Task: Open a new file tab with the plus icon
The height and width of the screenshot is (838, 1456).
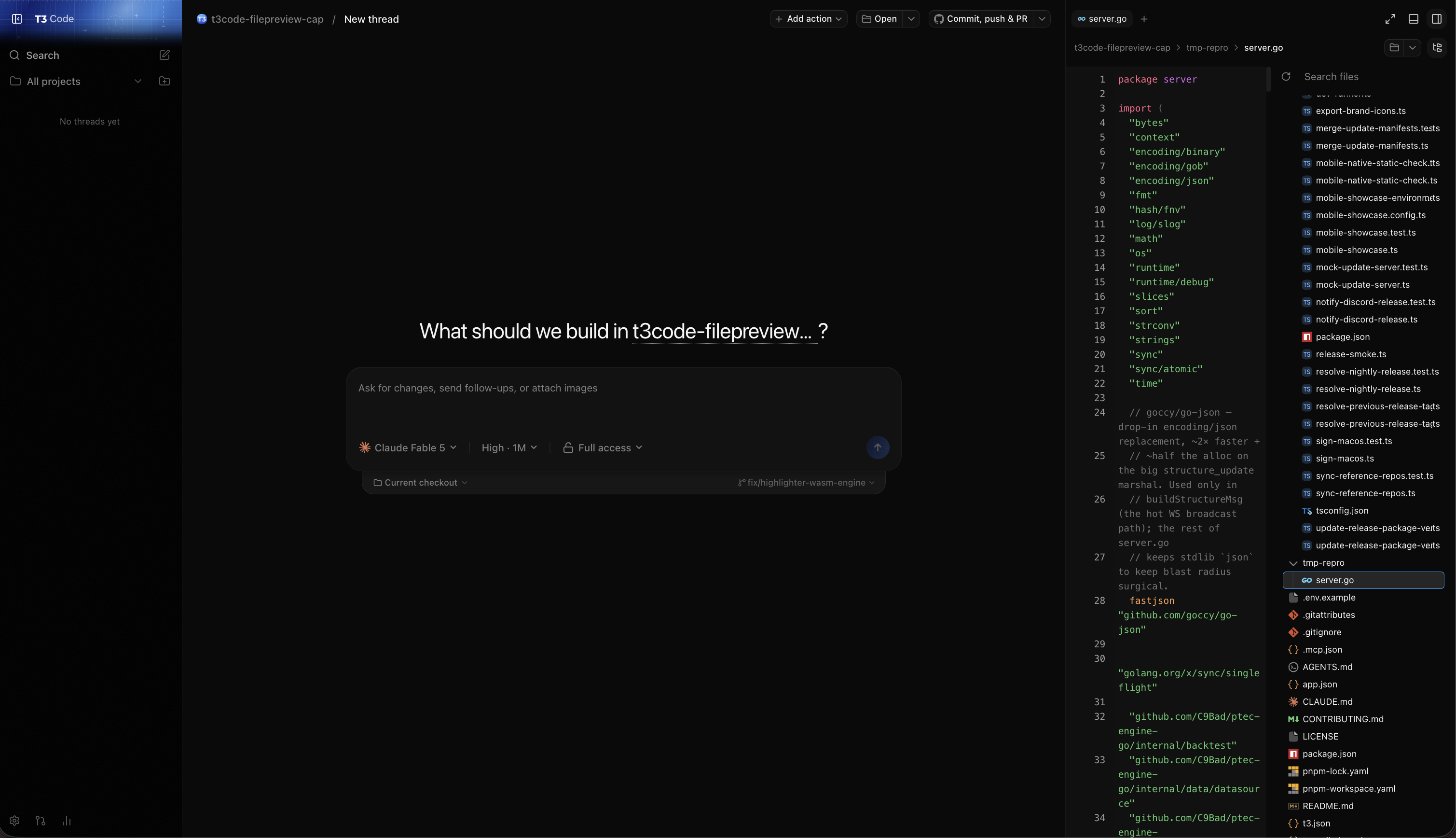Action: point(1144,19)
